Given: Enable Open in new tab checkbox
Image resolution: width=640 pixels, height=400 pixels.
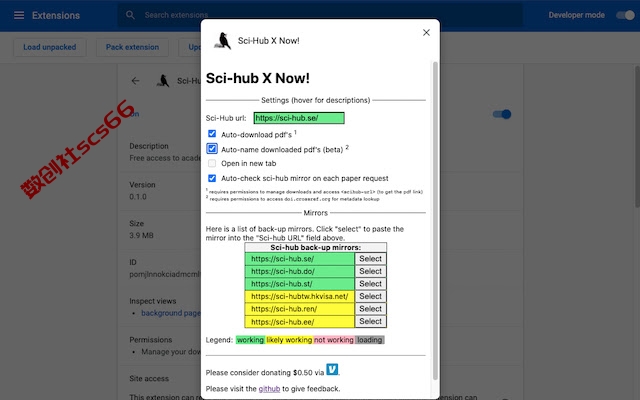Looking at the screenshot, I should [x=212, y=163].
